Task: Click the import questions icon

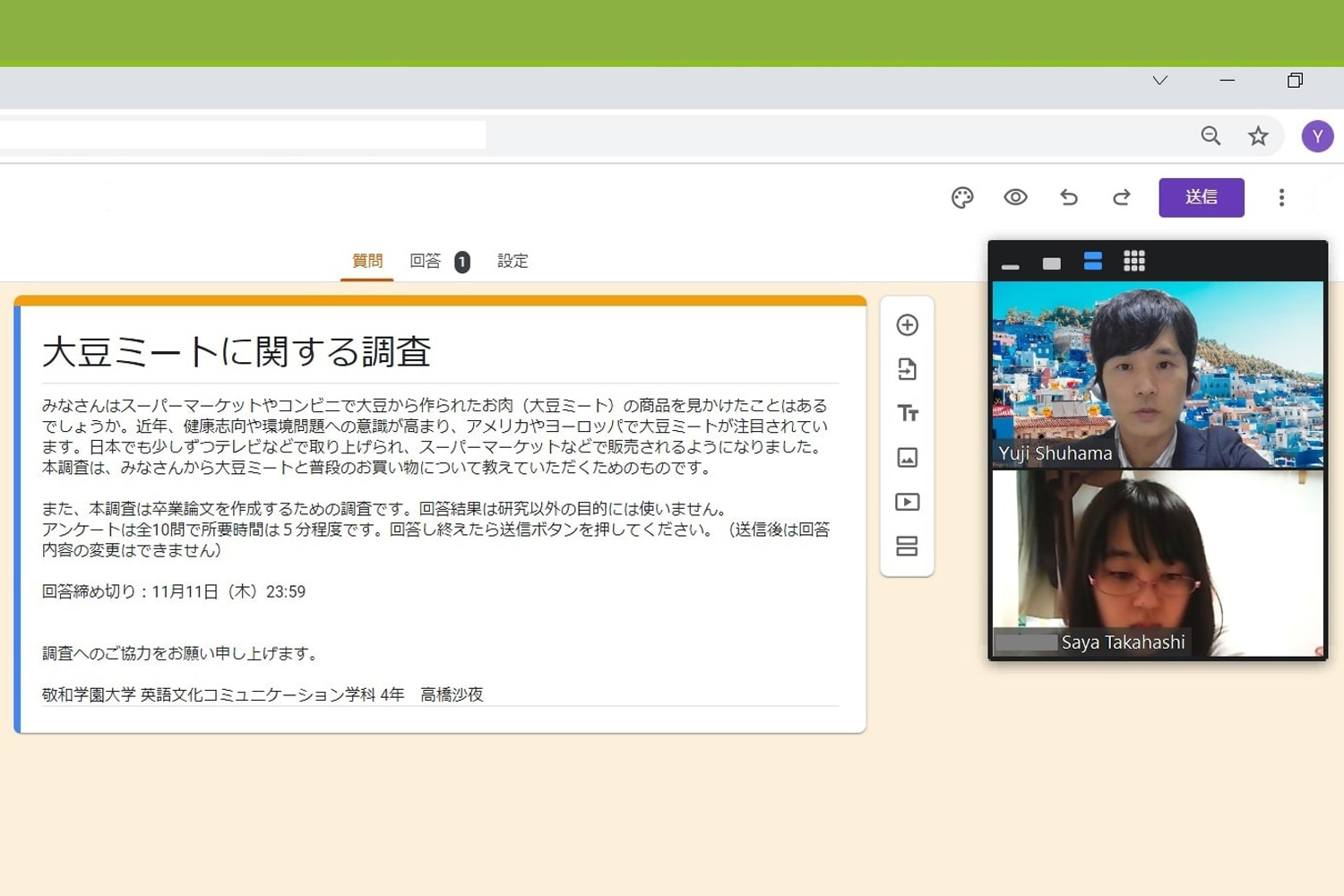Action: [x=907, y=369]
